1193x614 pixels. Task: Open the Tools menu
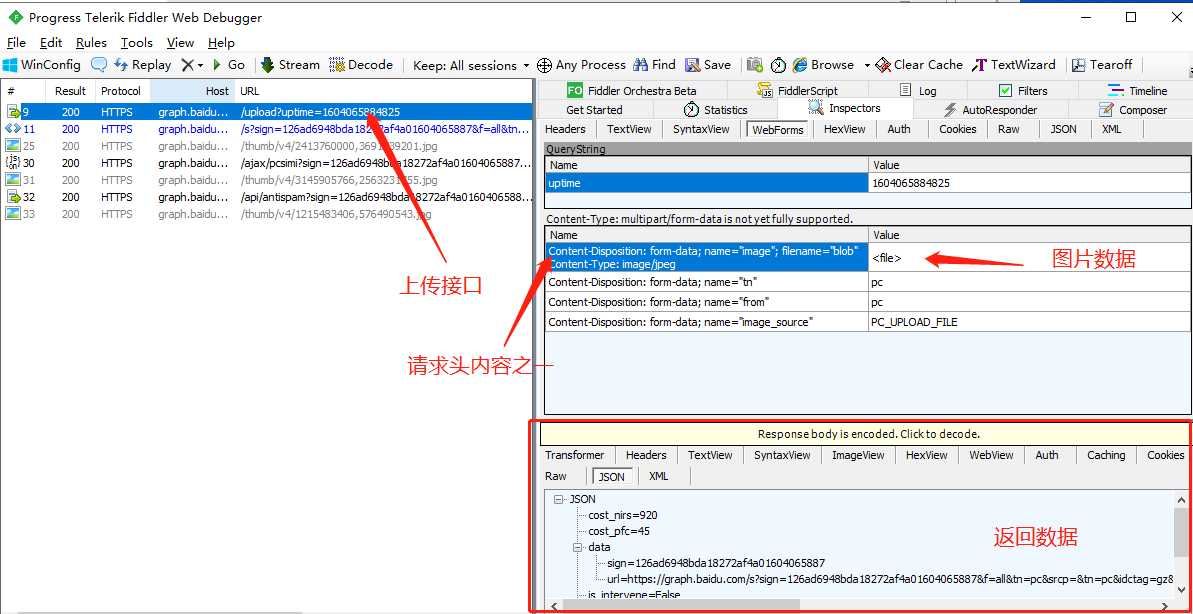[137, 43]
